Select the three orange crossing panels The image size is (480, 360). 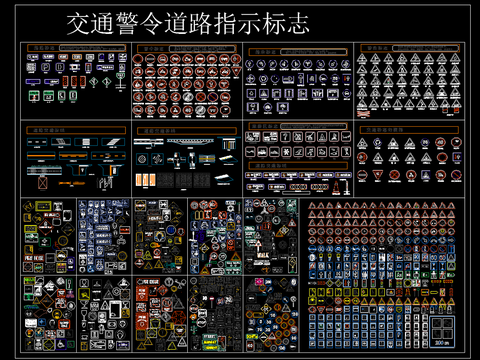tap(145, 180)
